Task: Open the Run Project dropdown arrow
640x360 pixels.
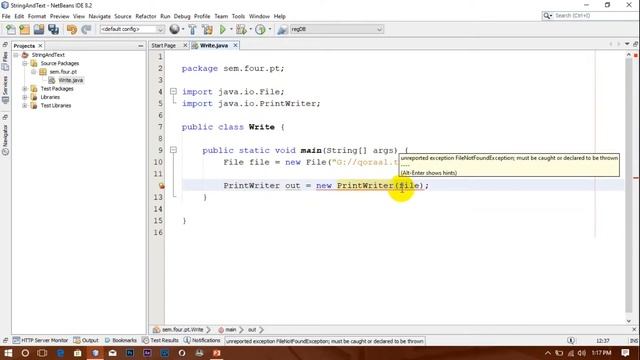Action: (x=231, y=29)
